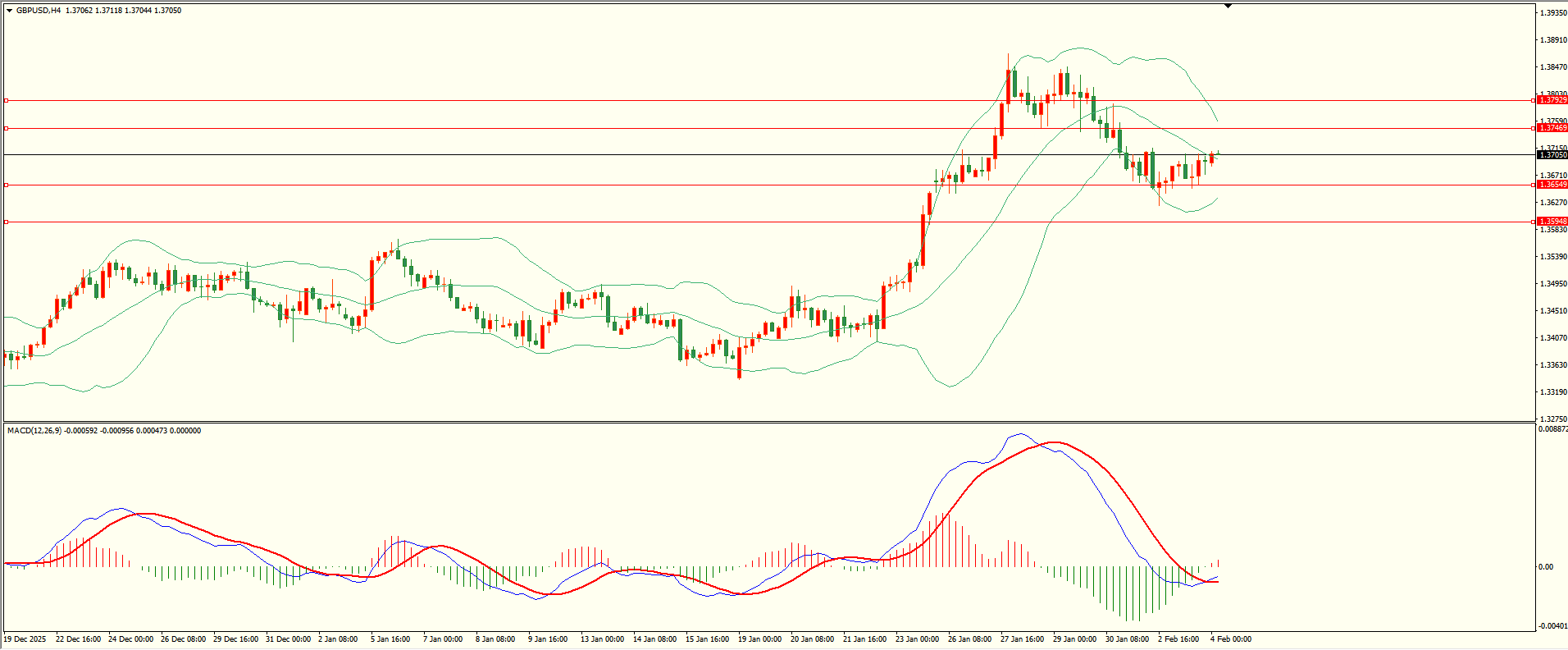1568x650 pixels.
Task: Click right-side handle of the 1.37929 line
Action: point(1534,101)
